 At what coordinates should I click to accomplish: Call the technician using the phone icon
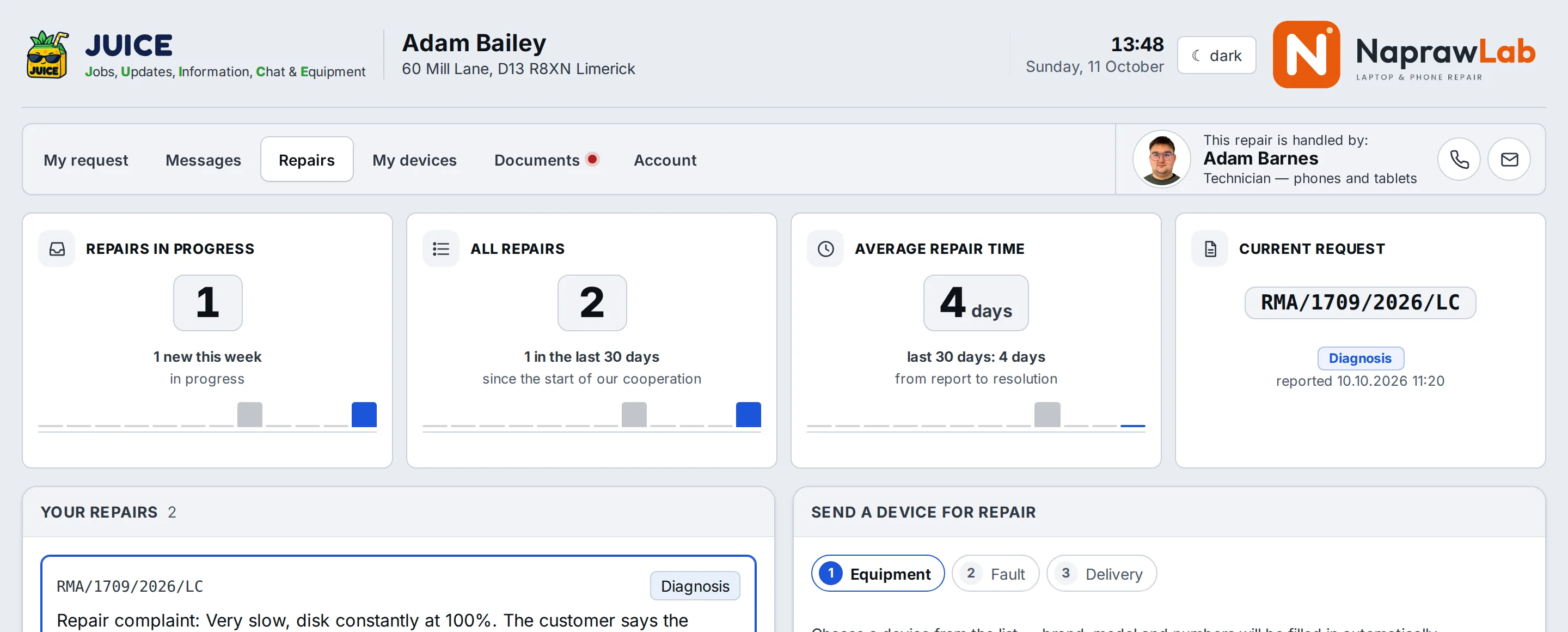point(1459,160)
